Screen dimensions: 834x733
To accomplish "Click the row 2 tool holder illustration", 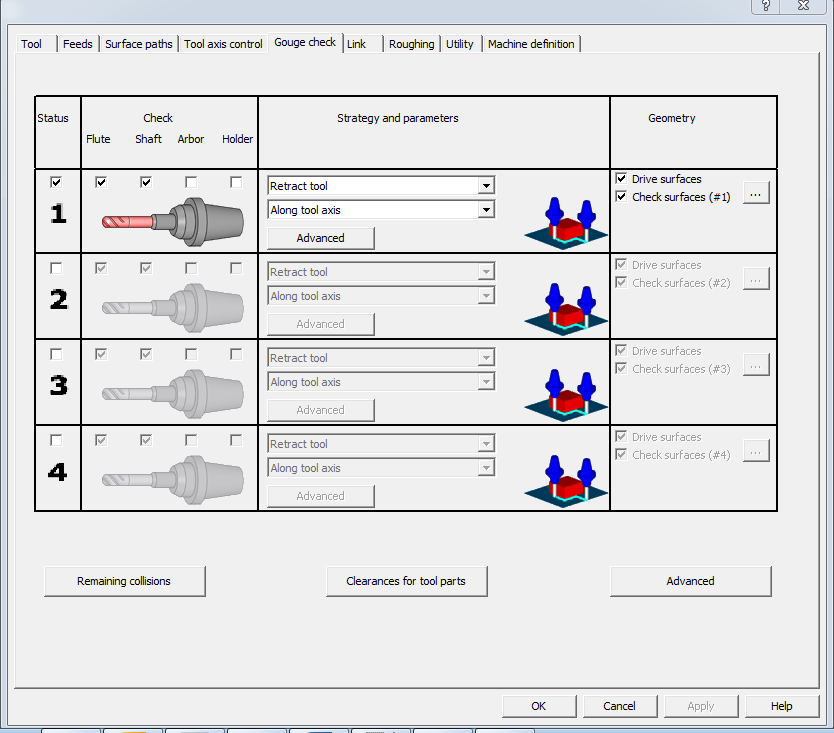I will (172, 306).
